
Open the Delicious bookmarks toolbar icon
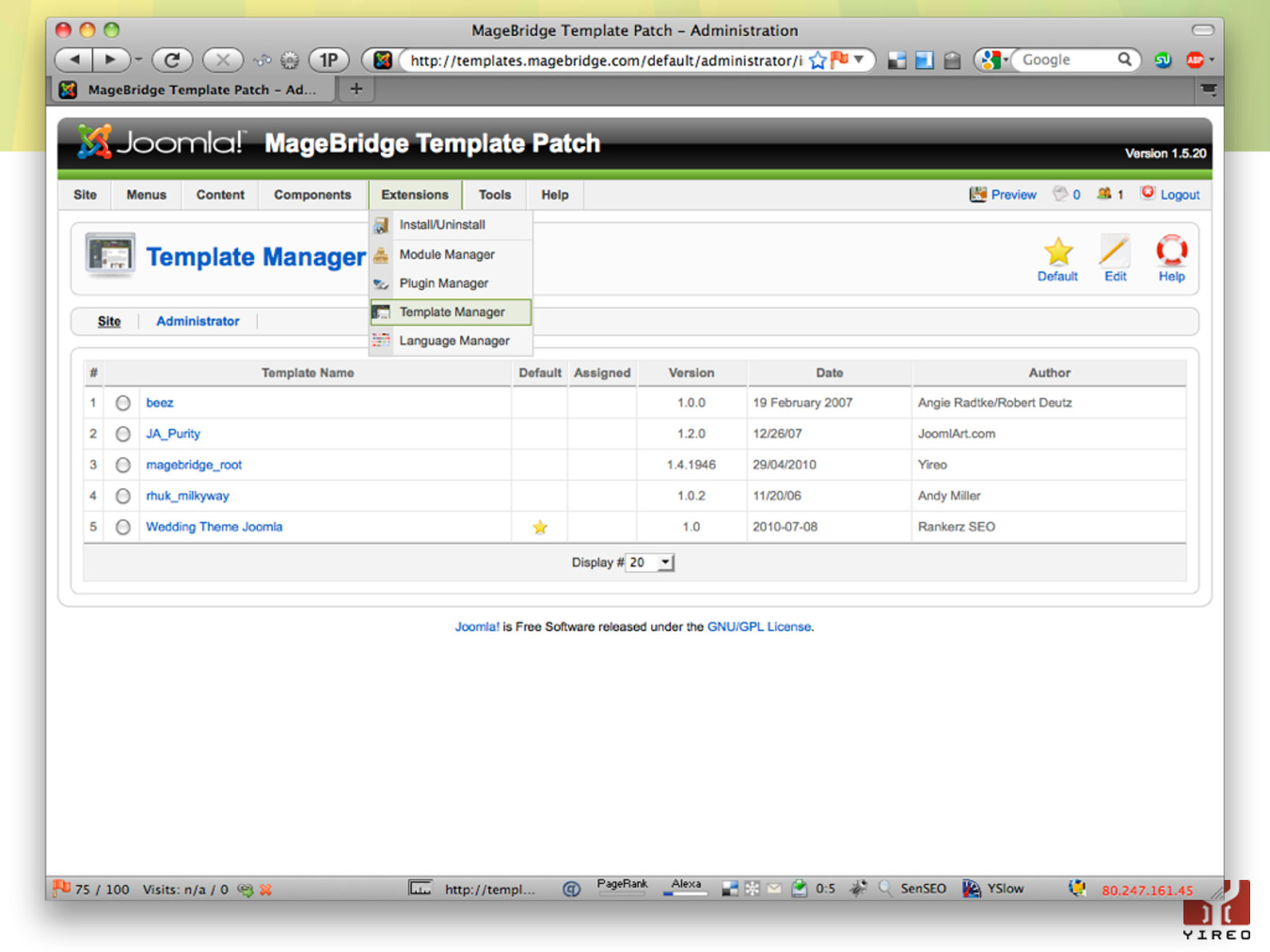pos(897,60)
